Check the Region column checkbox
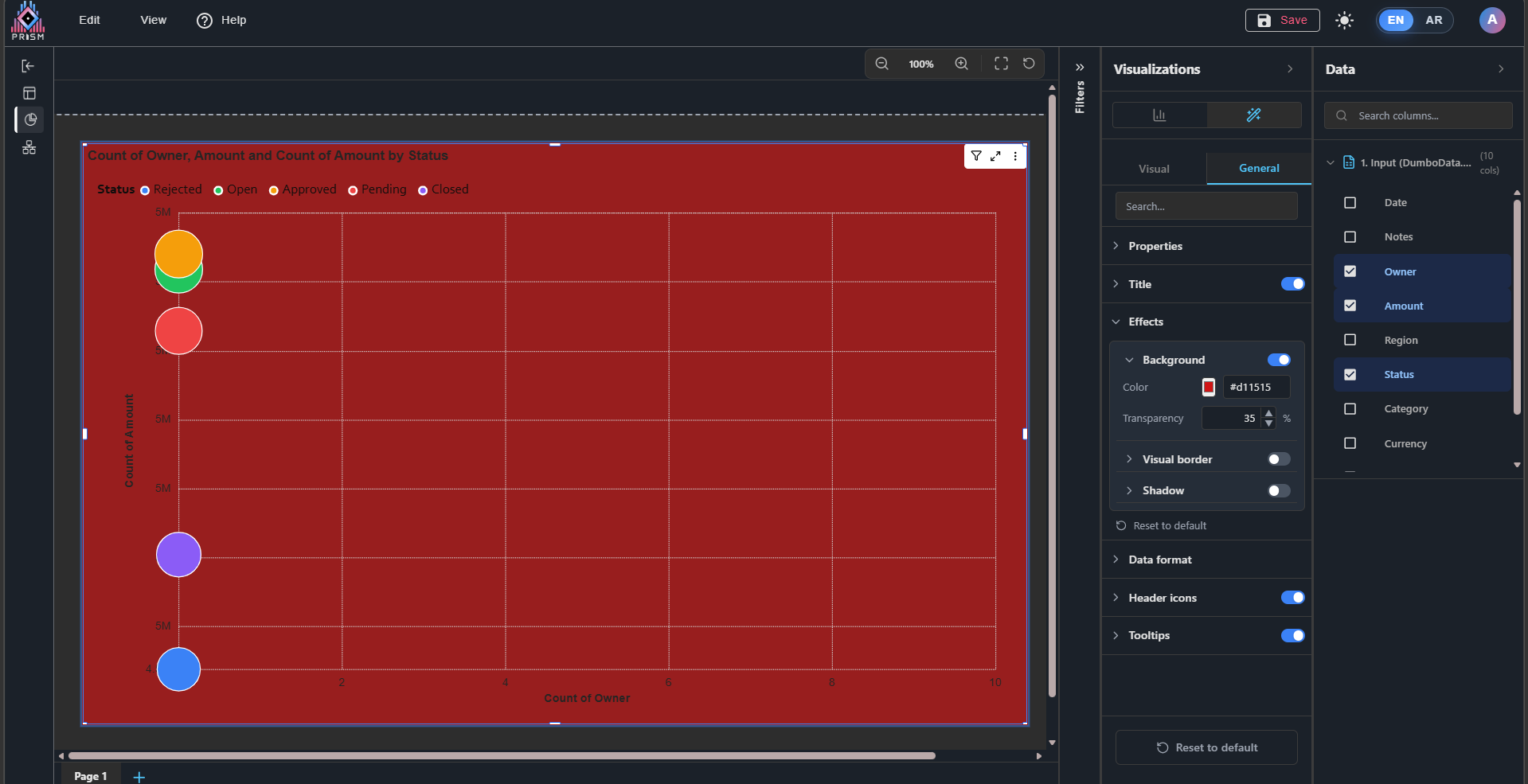This screenshot has width=1528, height=784. tap(1350, 340)
